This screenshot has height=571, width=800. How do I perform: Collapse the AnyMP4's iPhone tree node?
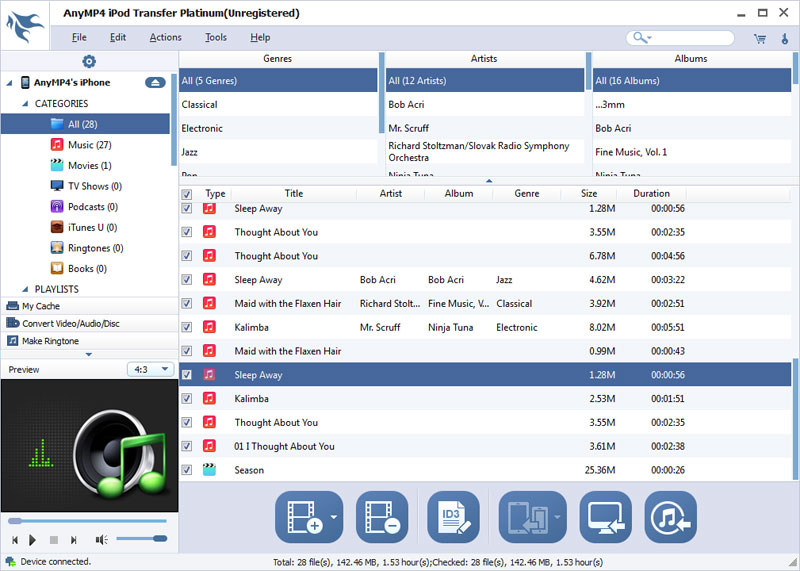coord(9,83)
